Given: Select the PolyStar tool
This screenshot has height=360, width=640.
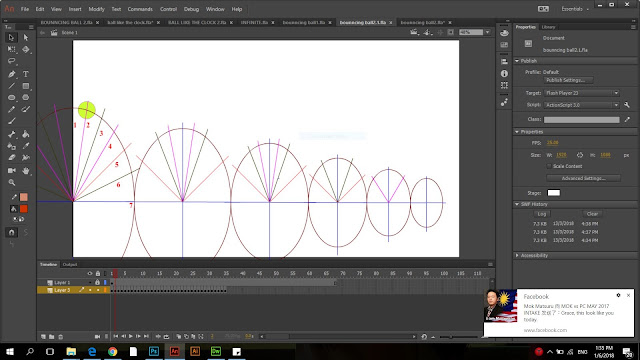Looking at the screenshot, I should [26, 98].
